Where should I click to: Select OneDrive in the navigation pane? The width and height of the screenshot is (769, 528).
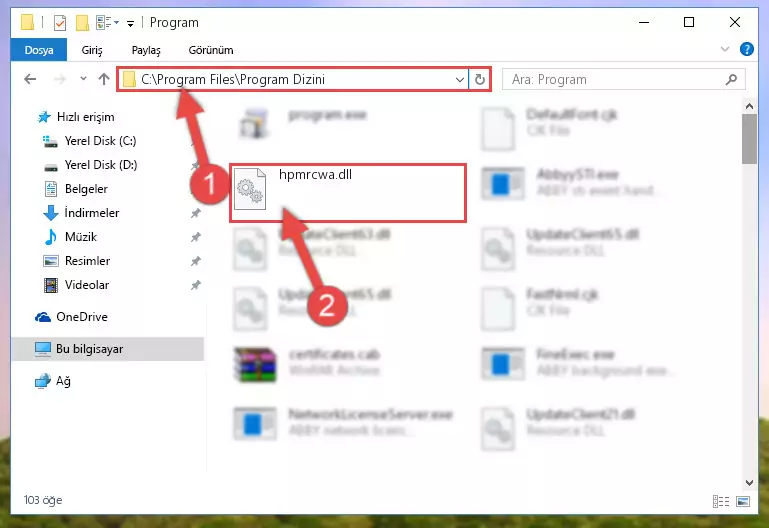pyautogui.click(x=71, y=317)
